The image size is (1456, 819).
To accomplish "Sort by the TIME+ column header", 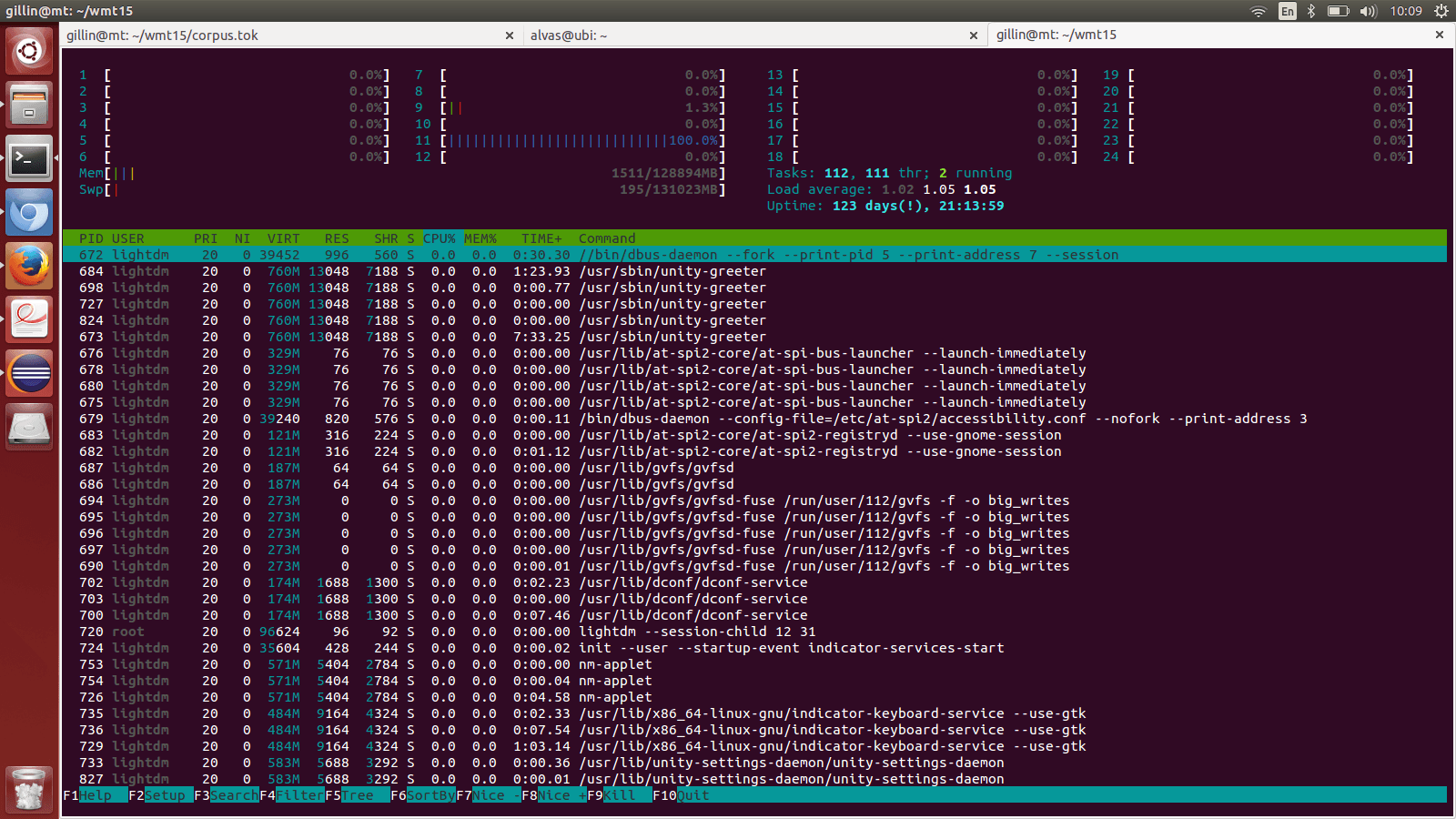I will (541, 238).
